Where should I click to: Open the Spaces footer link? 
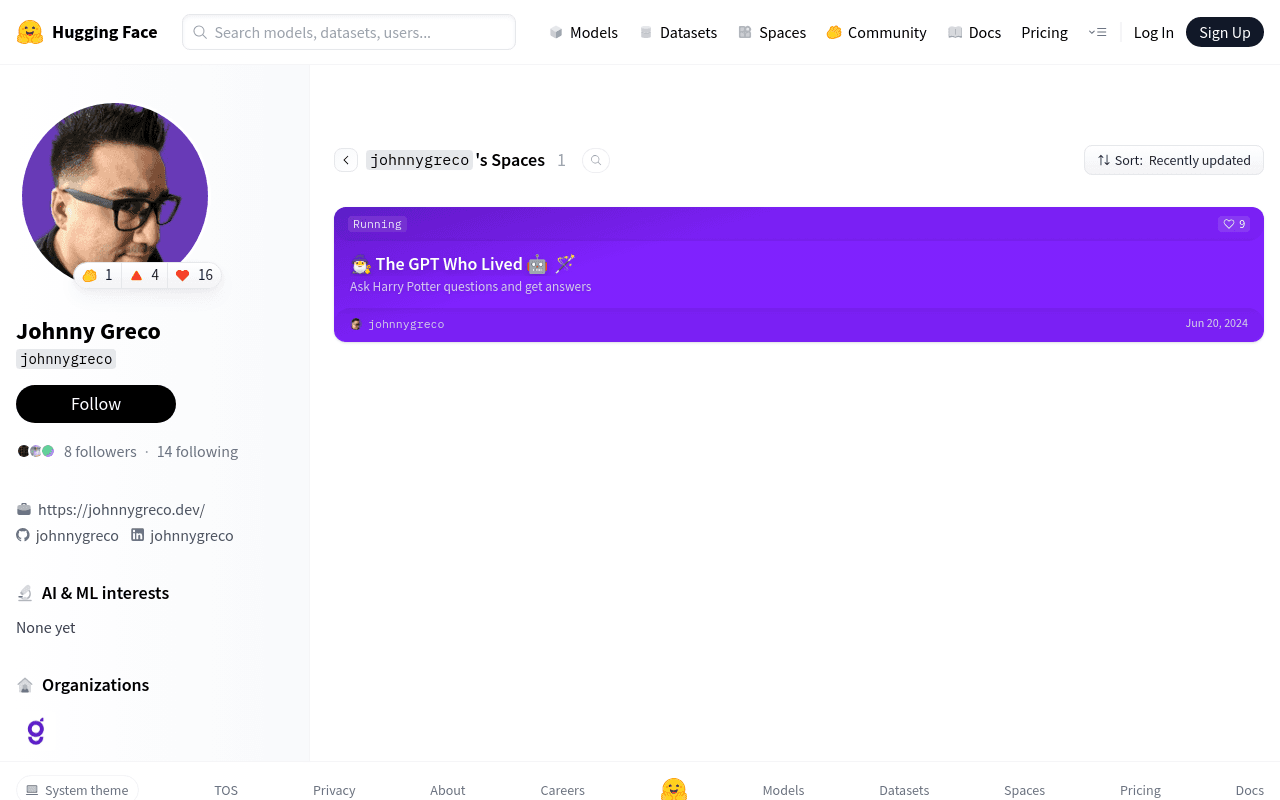click(1024, 790)
